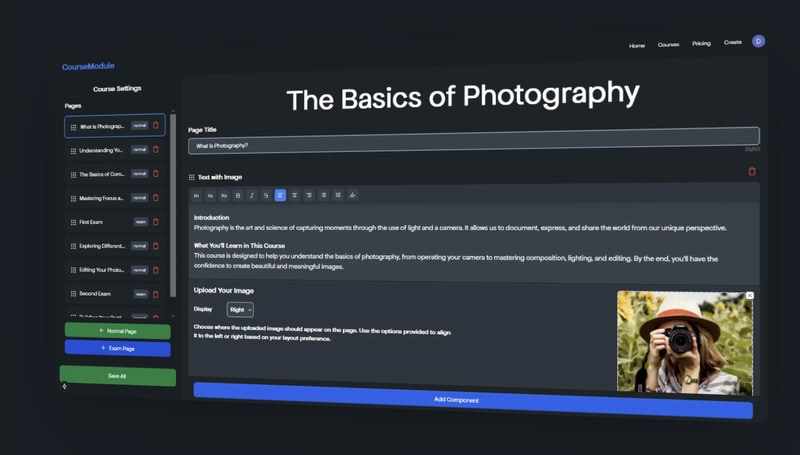Screen dimensions: 800x455
Task: Go to the Courses nav item
Action: pyautogui.click(x=668, y=45)
